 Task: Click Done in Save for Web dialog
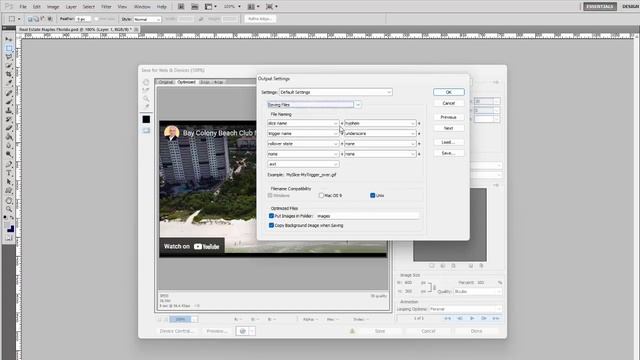pyautogui.click(x=476, y=331)
